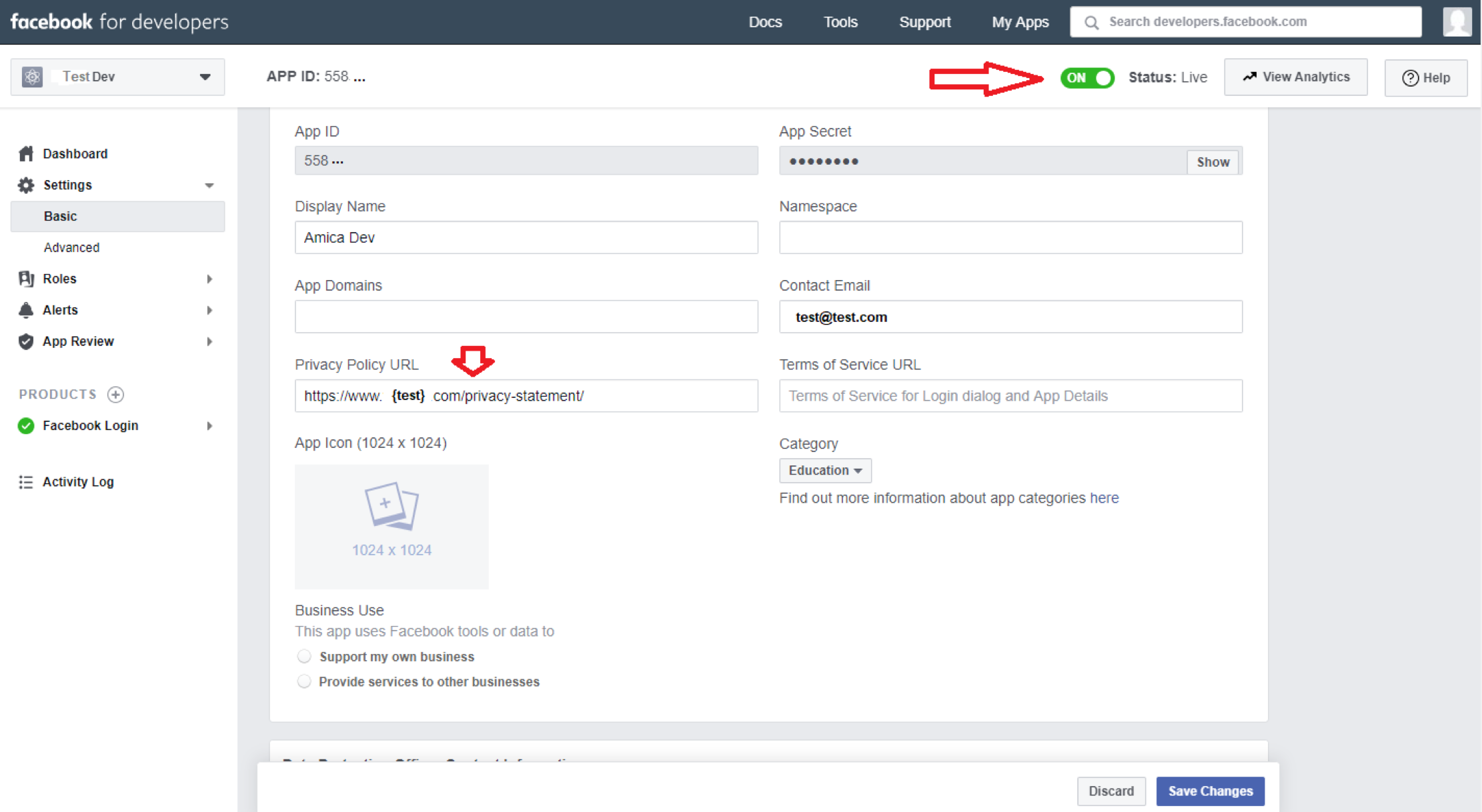Open the Education category dropdown
Viewport: 1482px width, 812px height.
pos(825,471)
